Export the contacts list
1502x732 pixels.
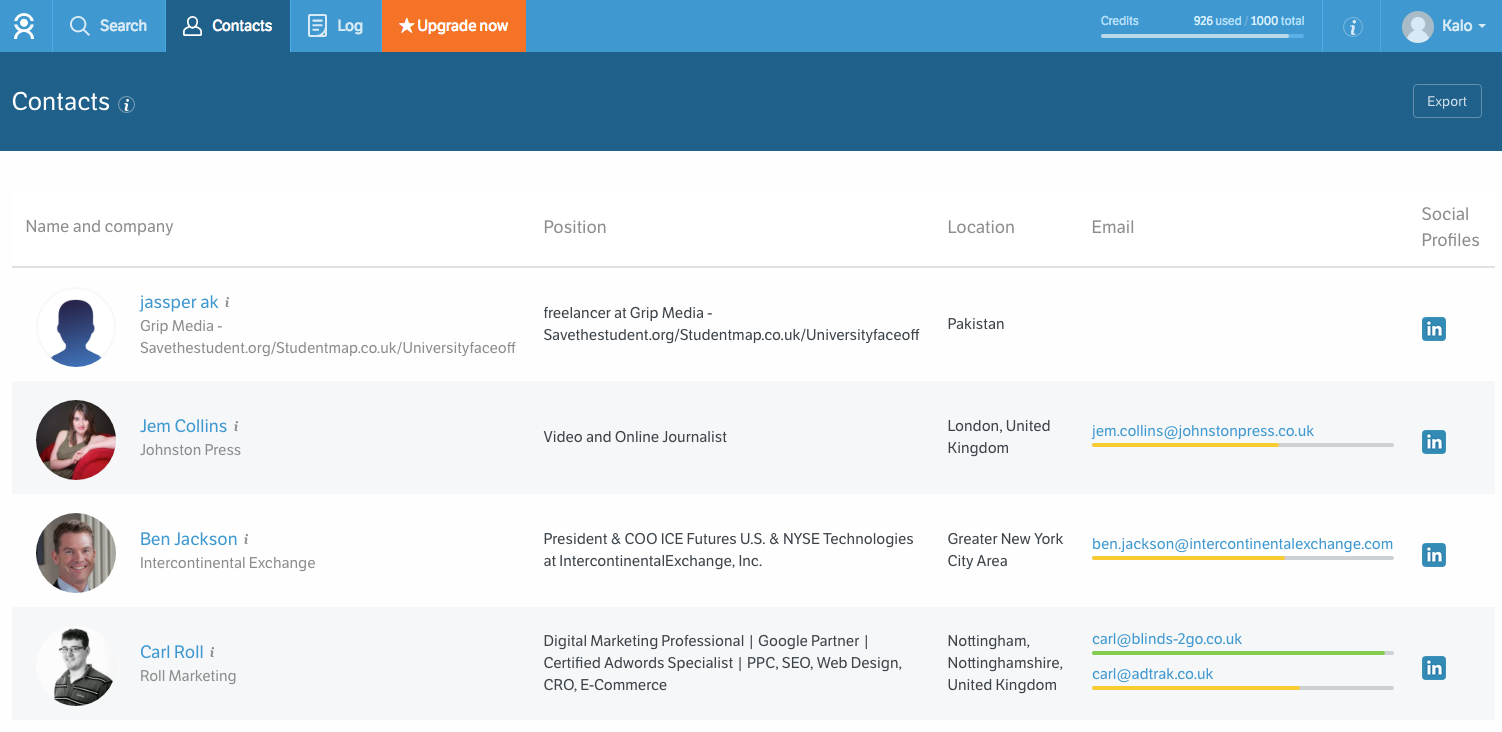[1447, 101]
